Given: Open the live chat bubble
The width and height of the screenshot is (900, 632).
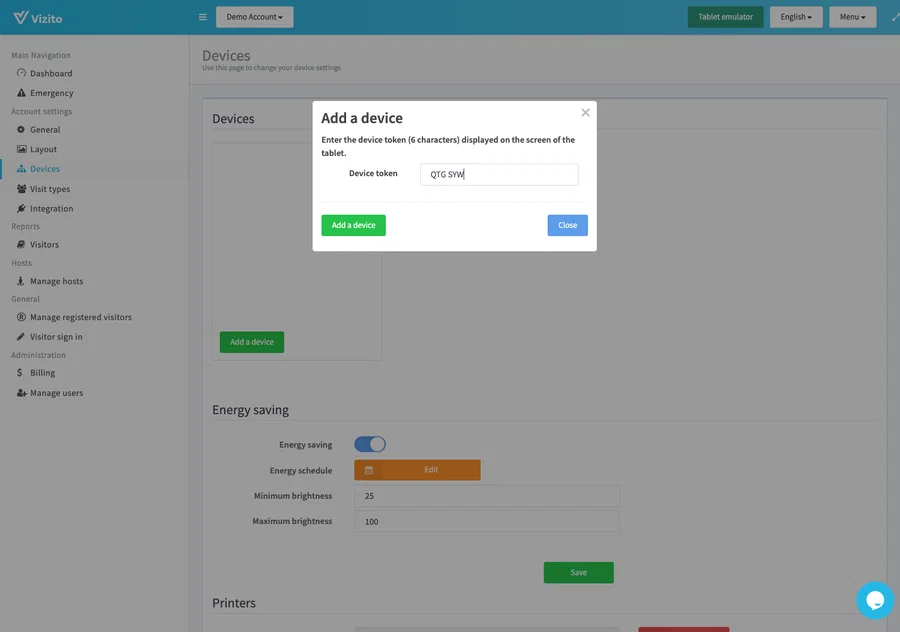Looking at the screenshot, I should click(874, 600).
